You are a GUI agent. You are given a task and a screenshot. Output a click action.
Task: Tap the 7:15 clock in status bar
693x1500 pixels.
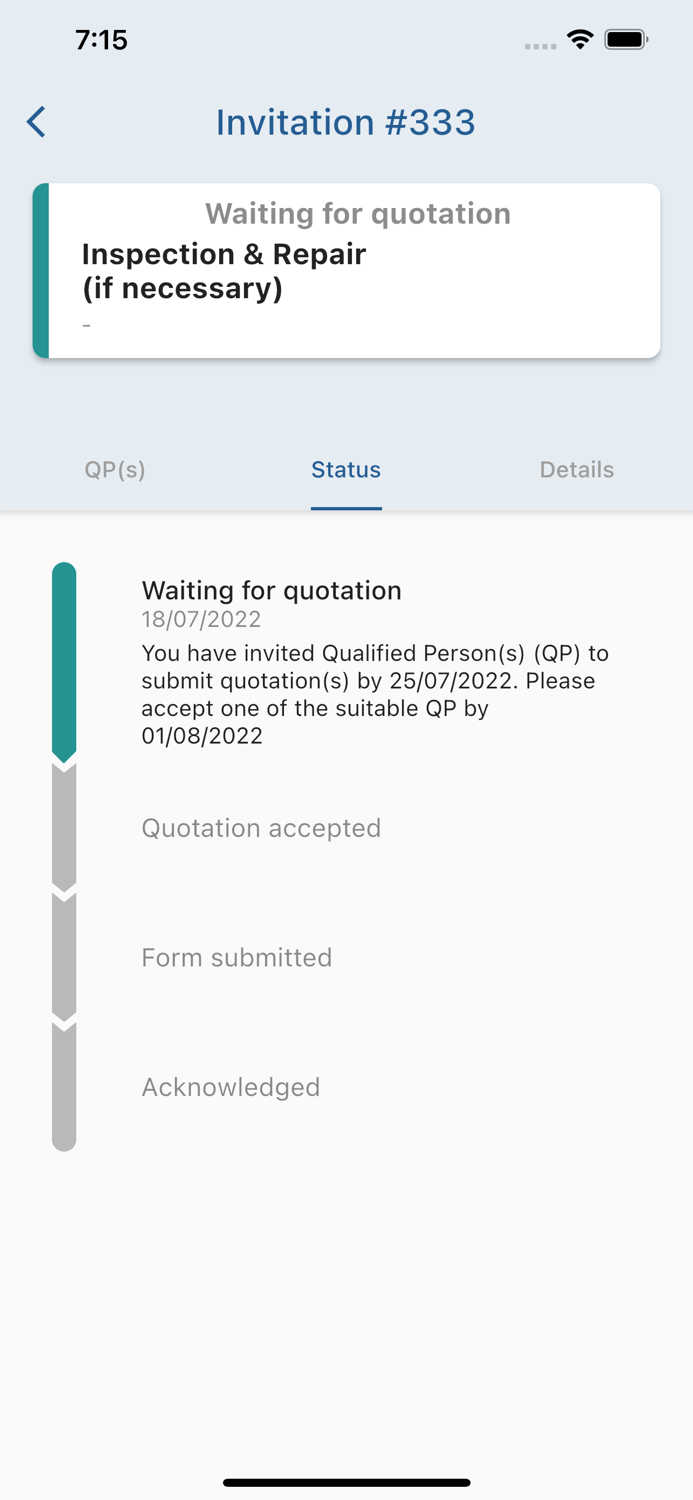(x=101, y=40)
